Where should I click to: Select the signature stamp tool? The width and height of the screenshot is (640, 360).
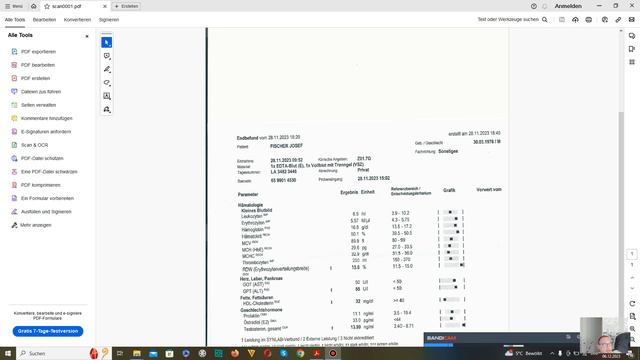click(107, 109)
